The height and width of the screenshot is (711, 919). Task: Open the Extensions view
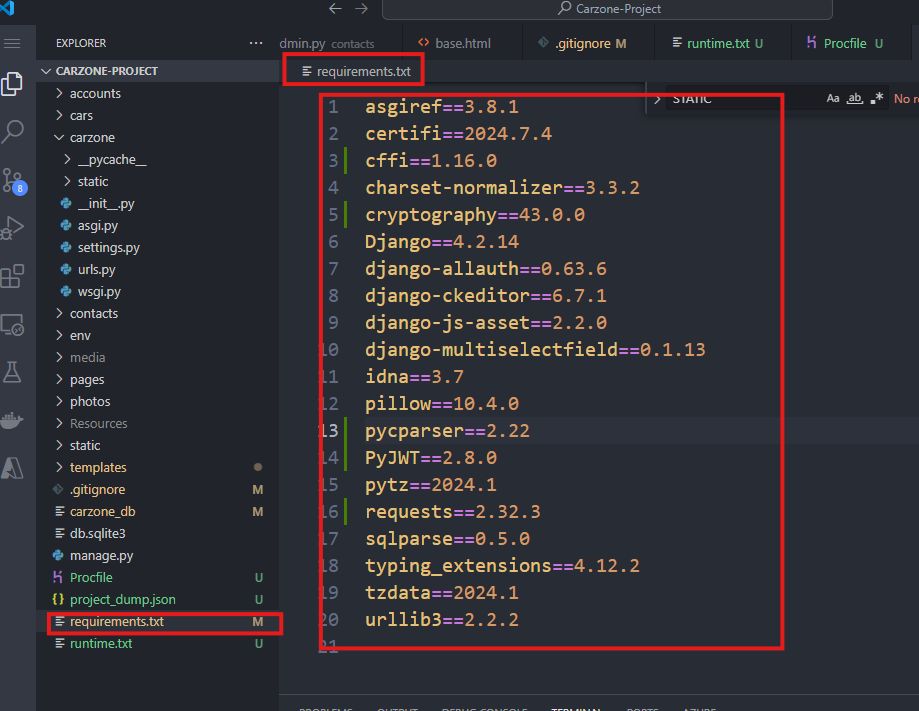[12, 276]
